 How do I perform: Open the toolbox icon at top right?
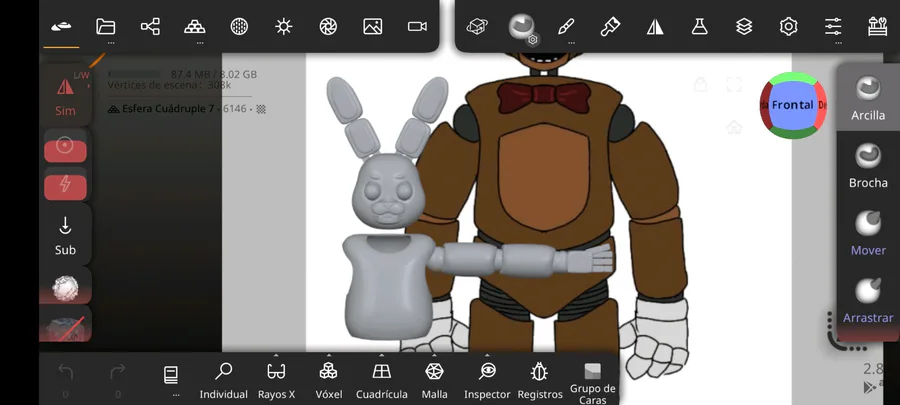coord(878,26)
